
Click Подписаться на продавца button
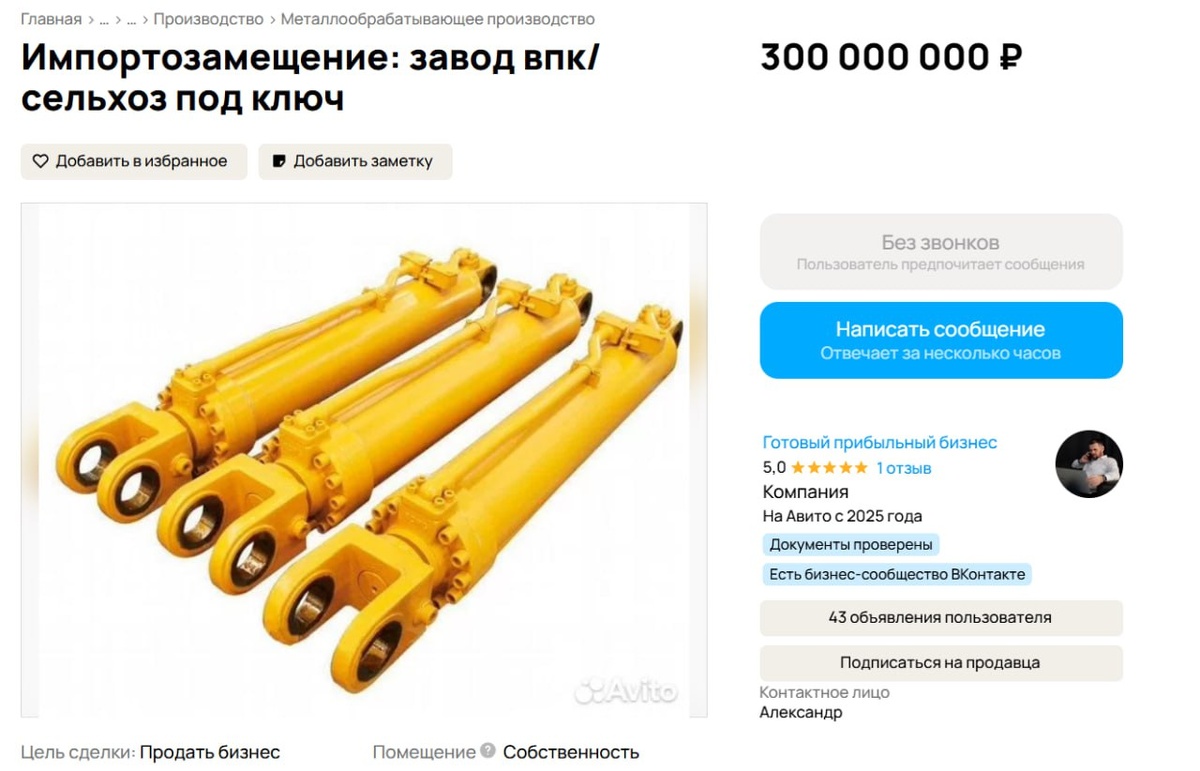point(941,663)
